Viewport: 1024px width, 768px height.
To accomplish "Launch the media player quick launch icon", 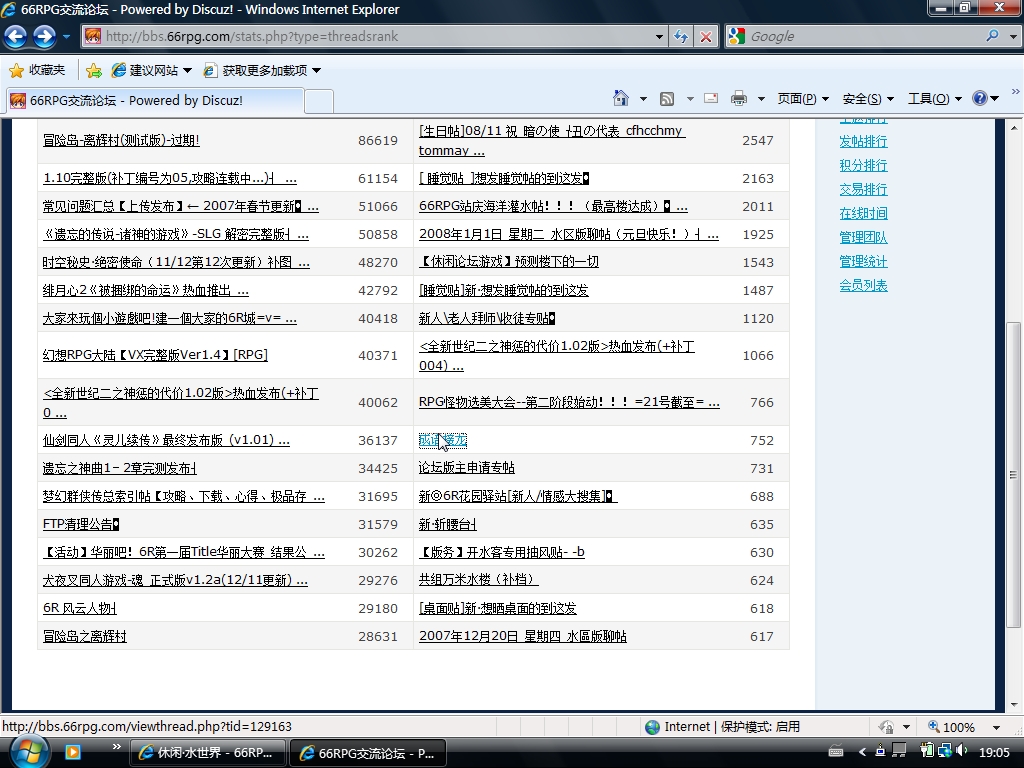I will 72,752.
